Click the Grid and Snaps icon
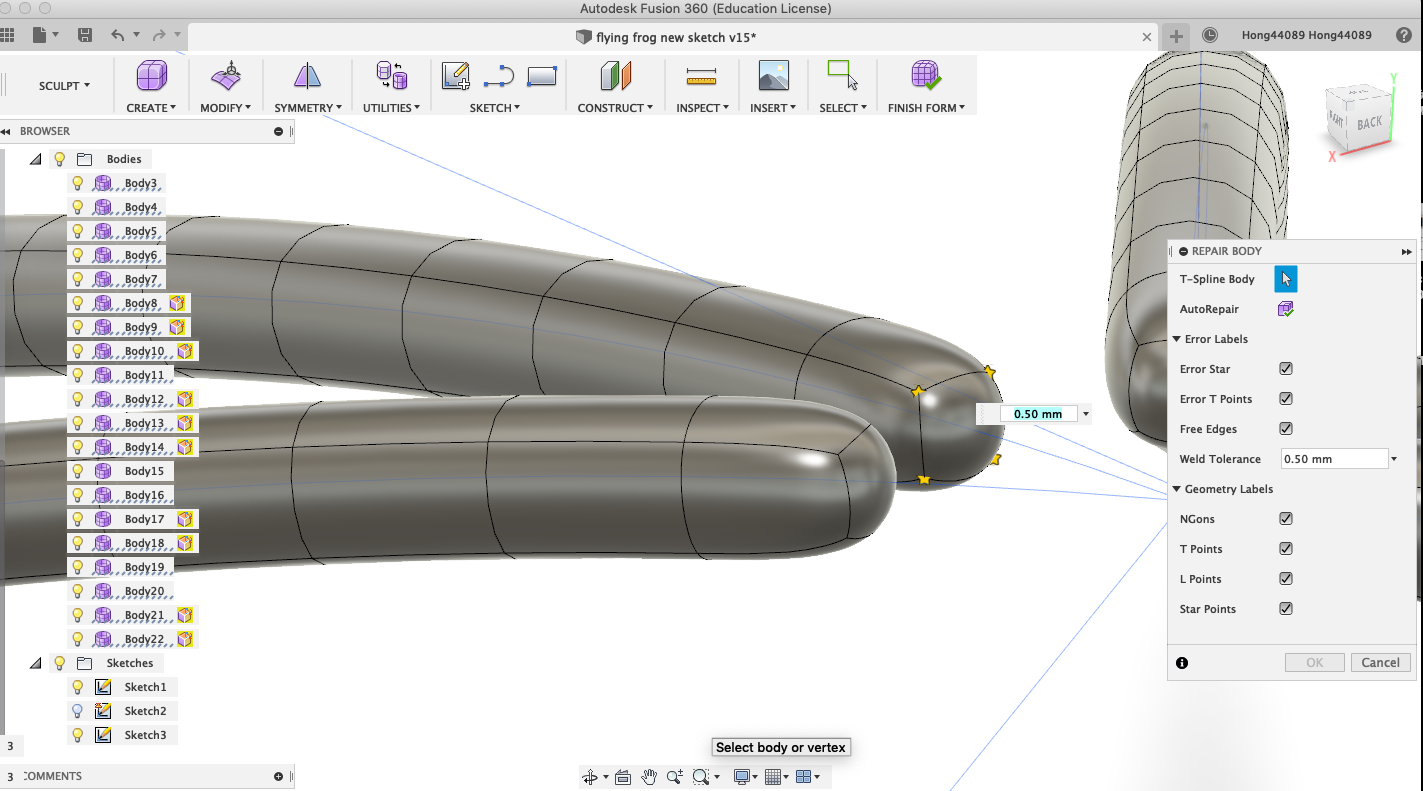 pyautogui.click(x=774, y=776)
